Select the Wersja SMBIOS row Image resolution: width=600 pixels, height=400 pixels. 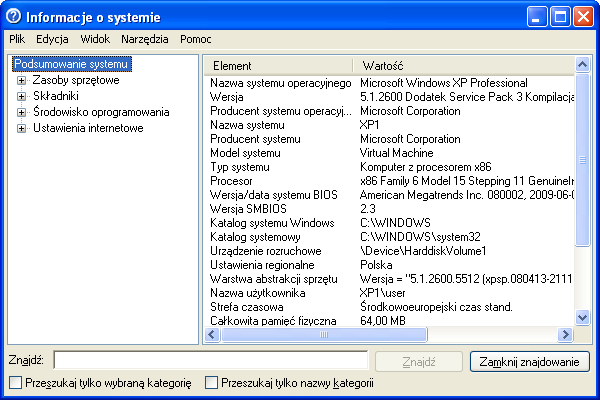[x=389, y=209]
